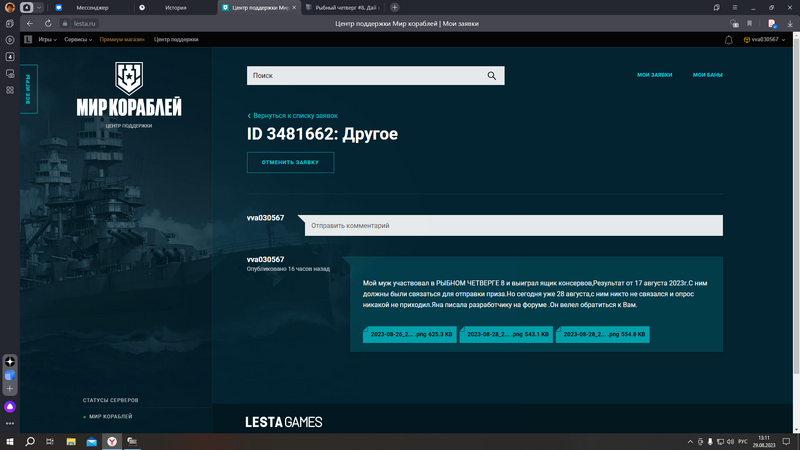
Task: Click the magnifier icon in the Поиск field
Action: point(491,76)
